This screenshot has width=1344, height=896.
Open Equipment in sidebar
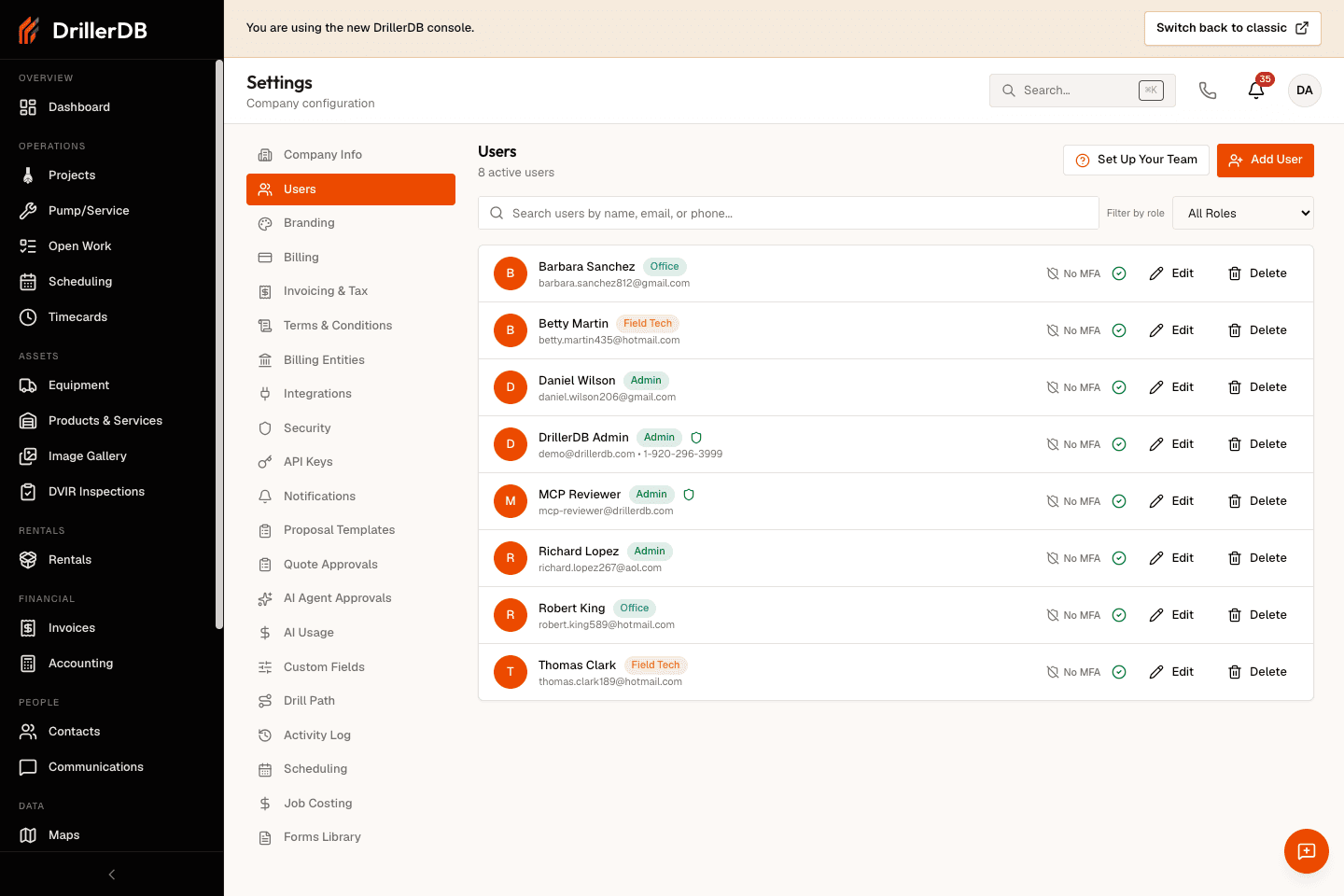click(x=108, y=385)
